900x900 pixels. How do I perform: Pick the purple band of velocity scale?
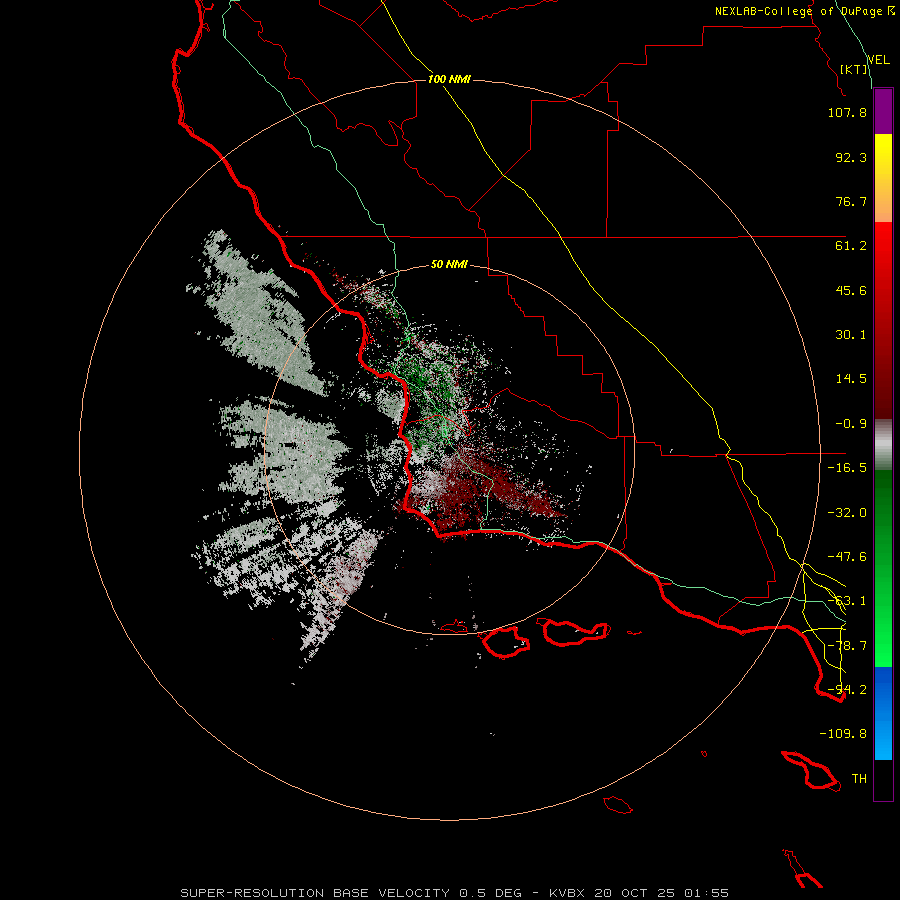click(883, 111)
